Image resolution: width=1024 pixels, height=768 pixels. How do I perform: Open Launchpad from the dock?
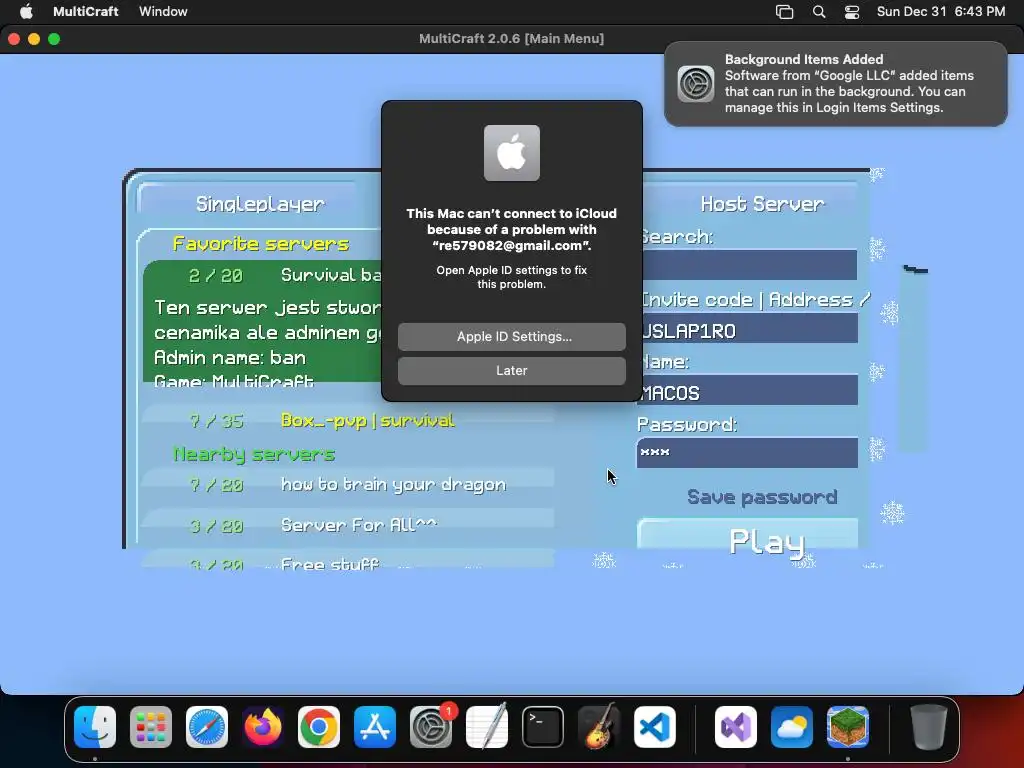[151, 727]
